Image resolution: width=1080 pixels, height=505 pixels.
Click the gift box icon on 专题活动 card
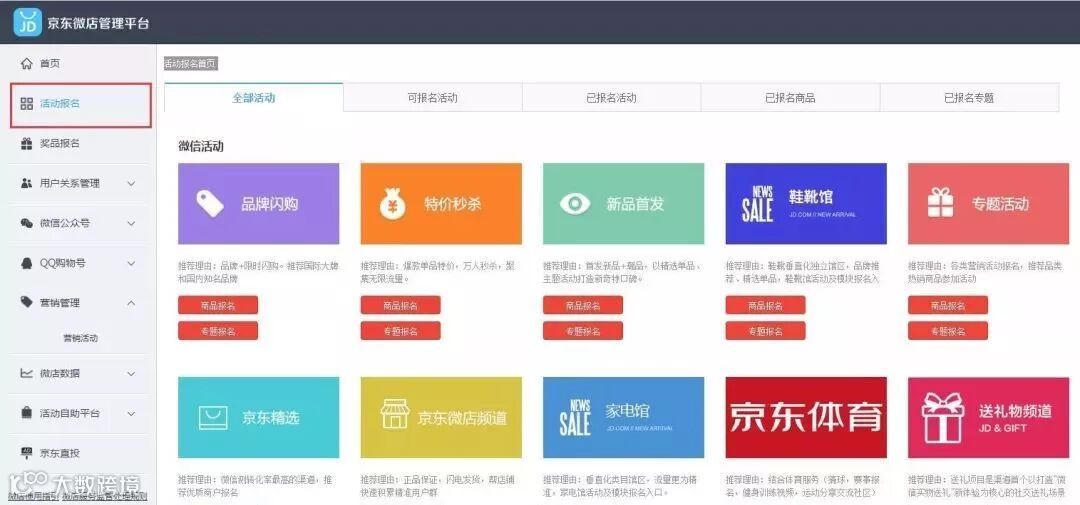940,203
